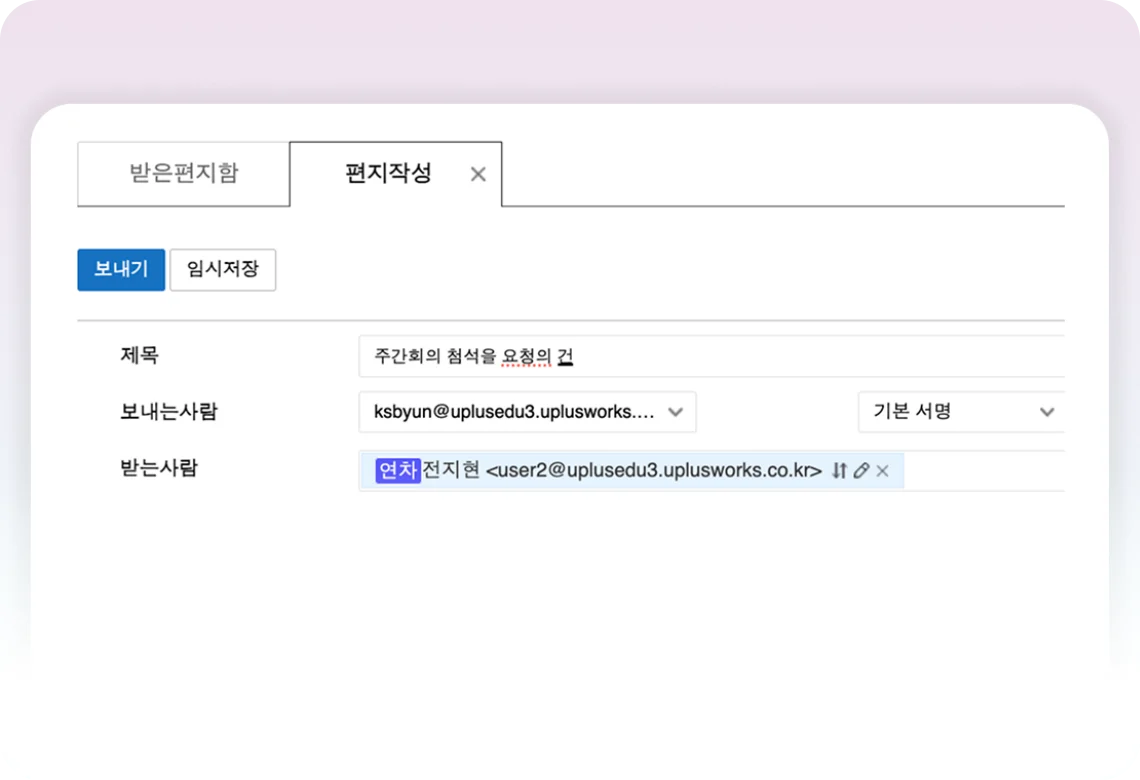This screenshot has height=780, width=1140.
Task: Select the 편지작성 tab
Action: pos(388,173)
